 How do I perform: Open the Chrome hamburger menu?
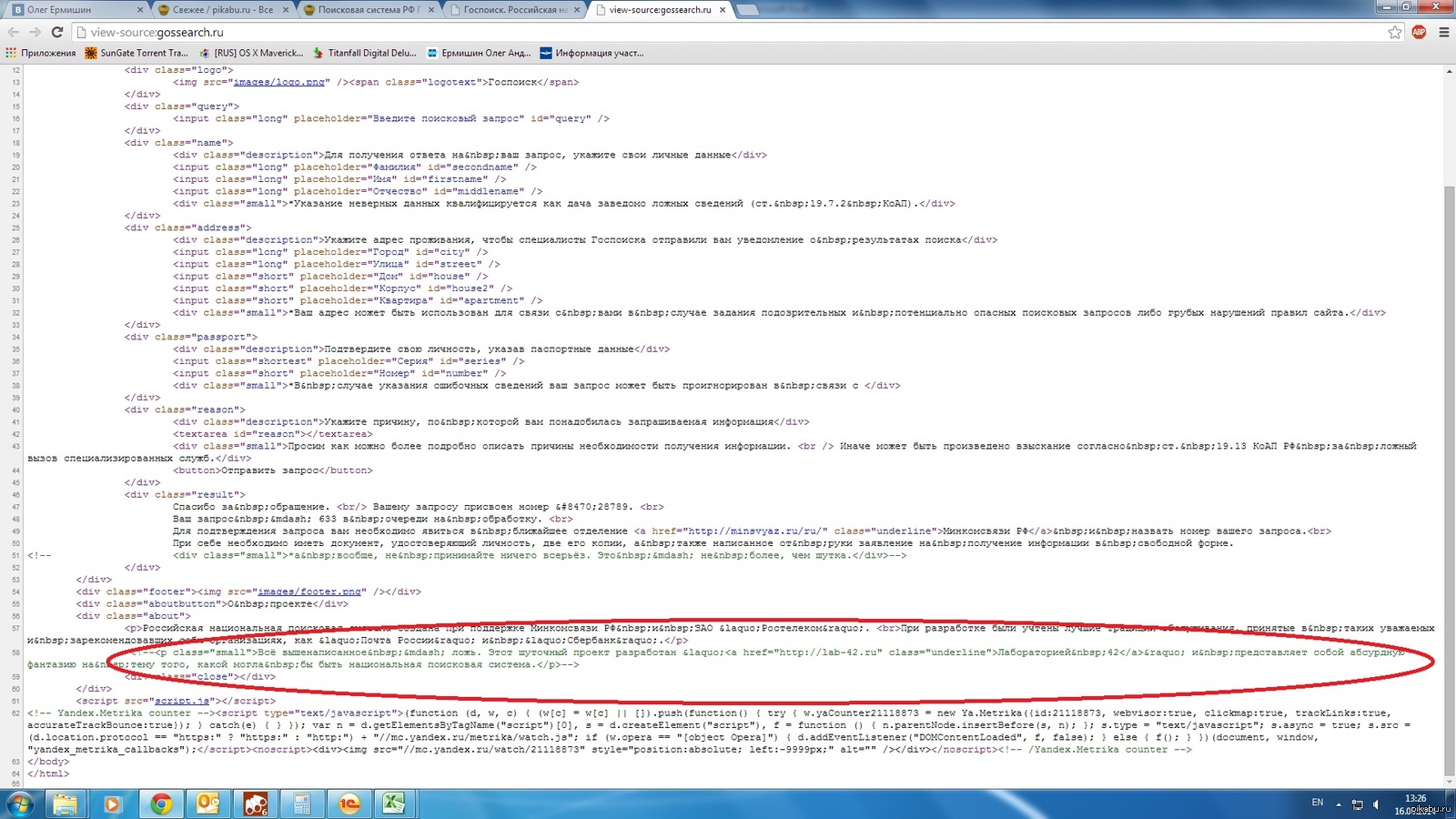(1443, 32)
